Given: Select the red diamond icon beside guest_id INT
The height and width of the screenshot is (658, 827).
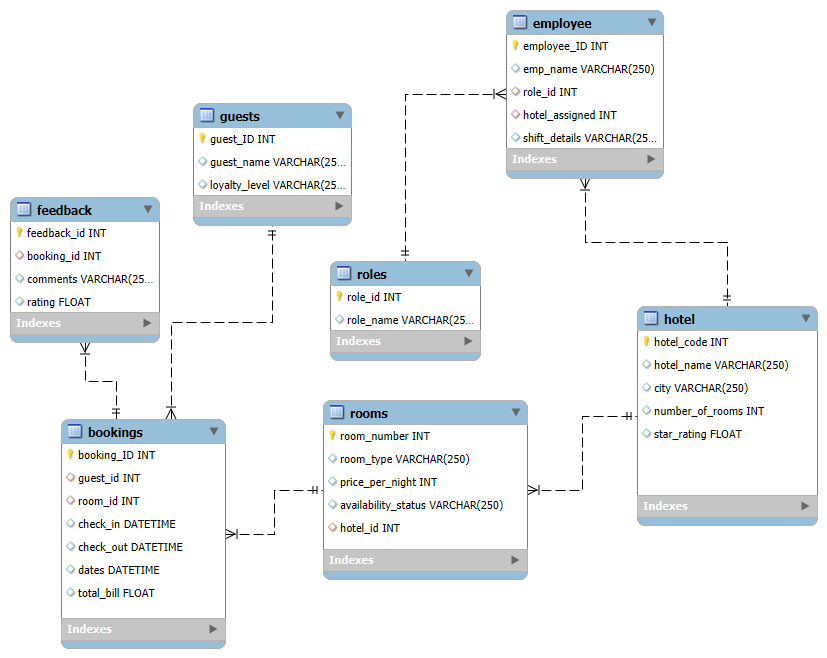Looking at the screenshot, I should pyautogui.click(x=70, y=478).
